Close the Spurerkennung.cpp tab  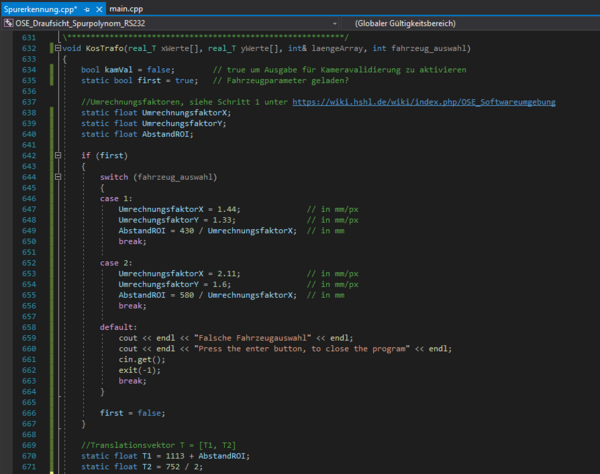coord(100,9)
